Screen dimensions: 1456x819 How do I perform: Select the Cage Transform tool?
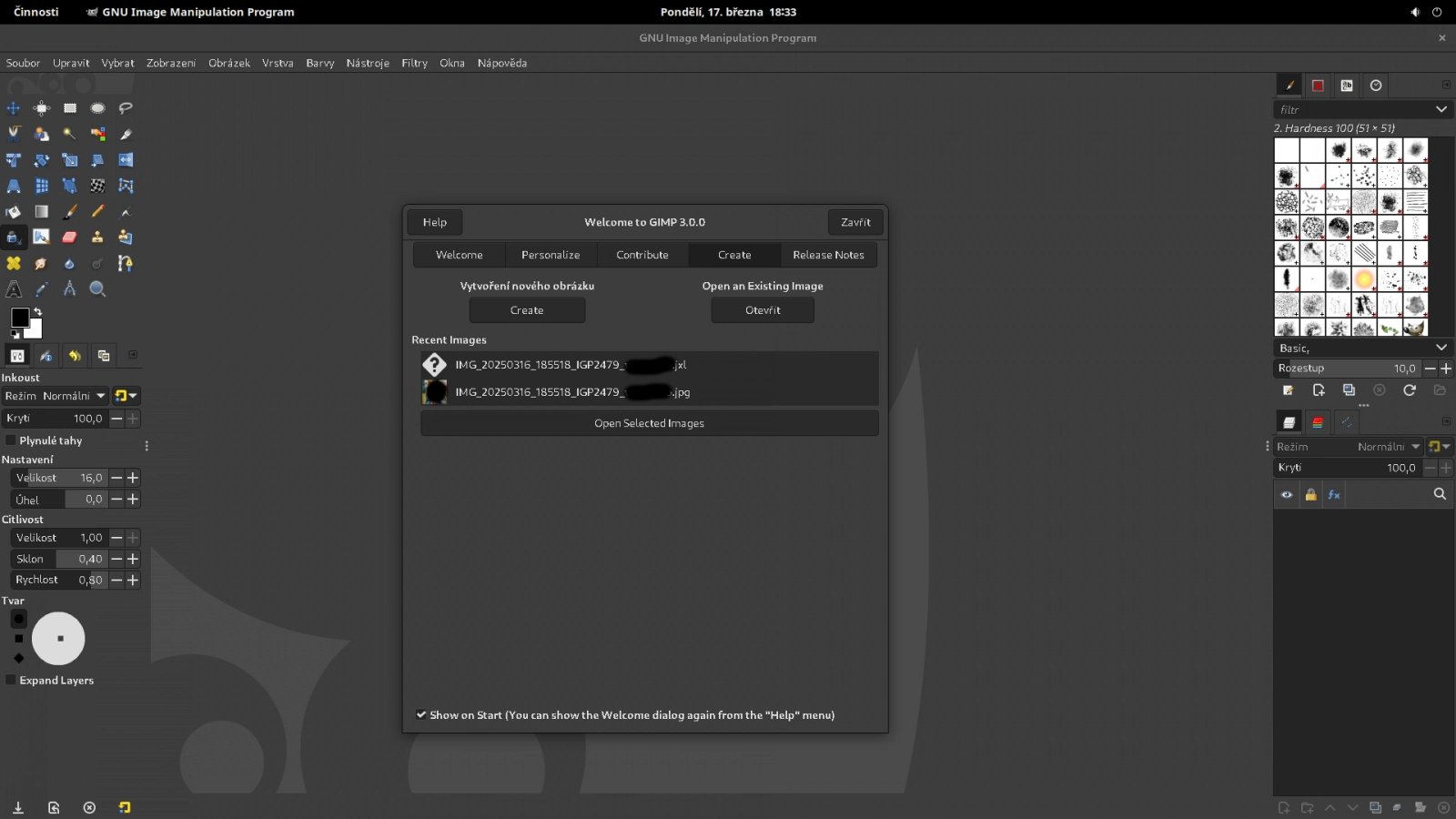[x=126, y=186]
